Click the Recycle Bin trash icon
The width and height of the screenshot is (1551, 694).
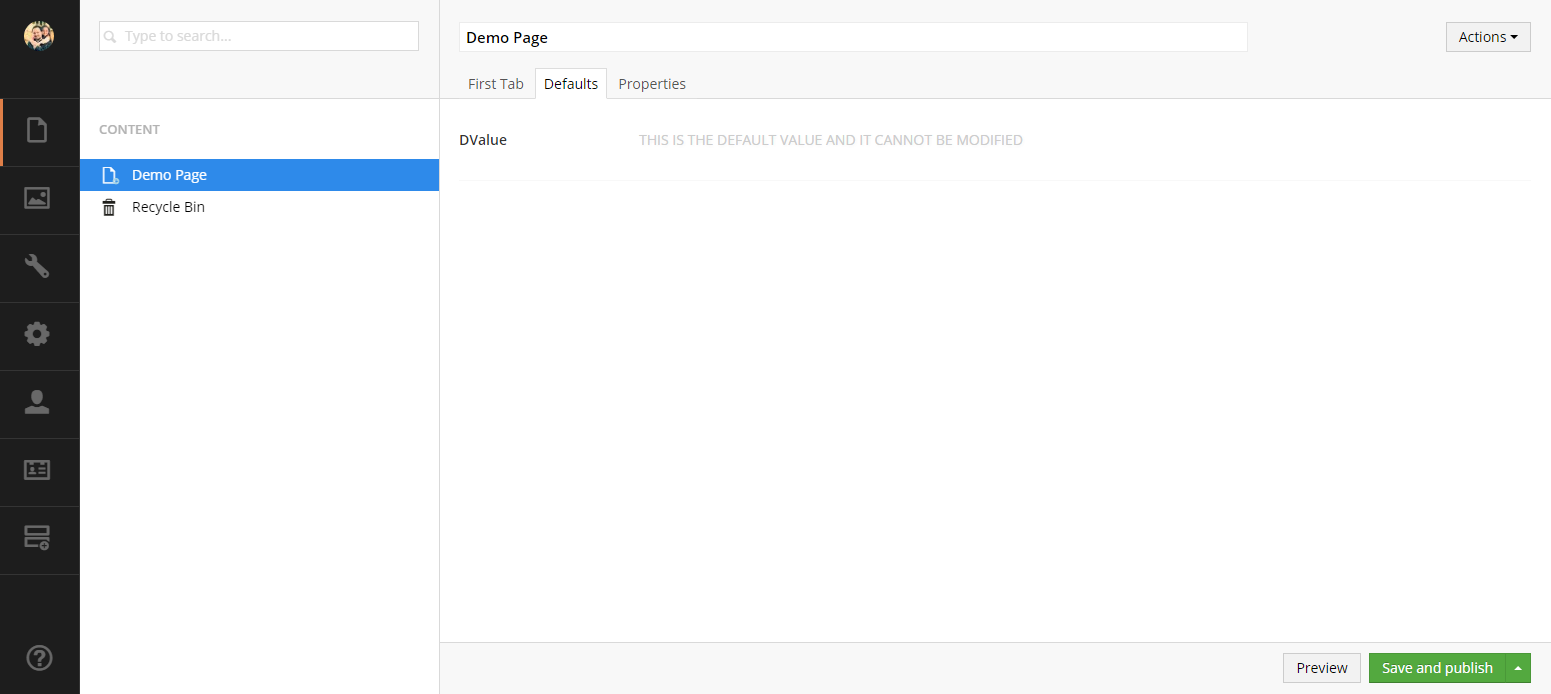coord(109,208)
